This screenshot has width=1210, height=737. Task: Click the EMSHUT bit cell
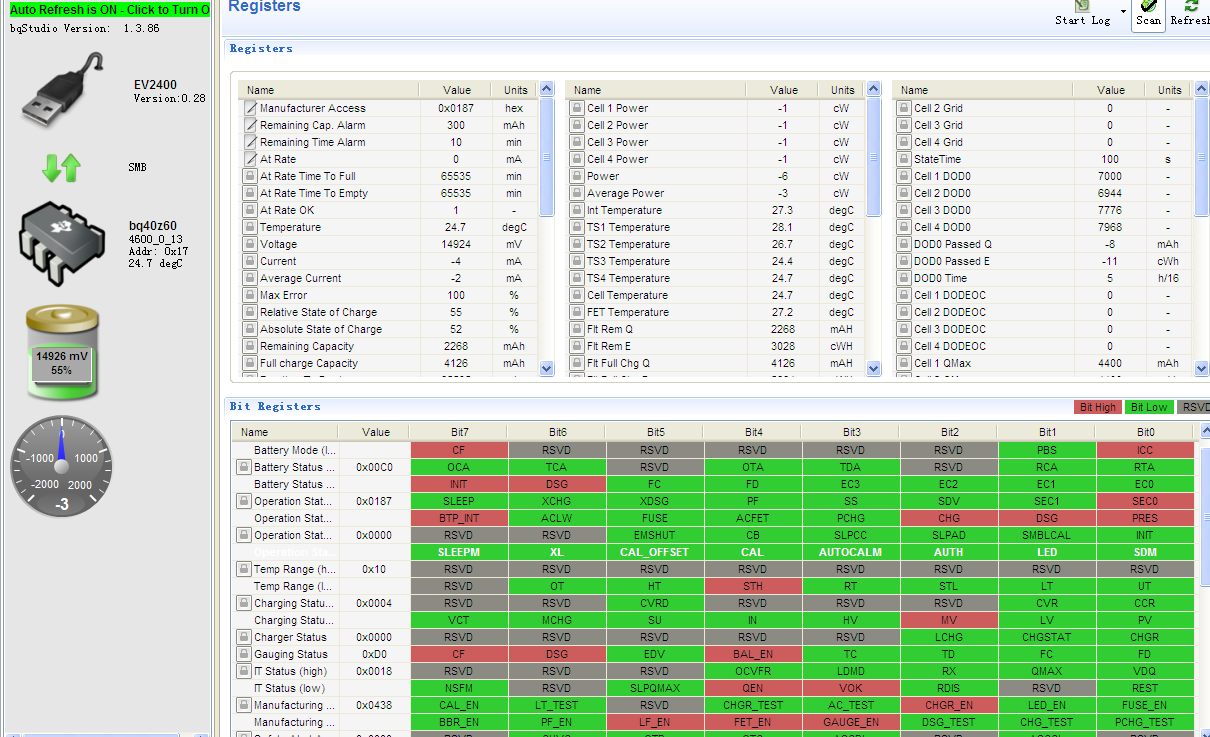655,535
